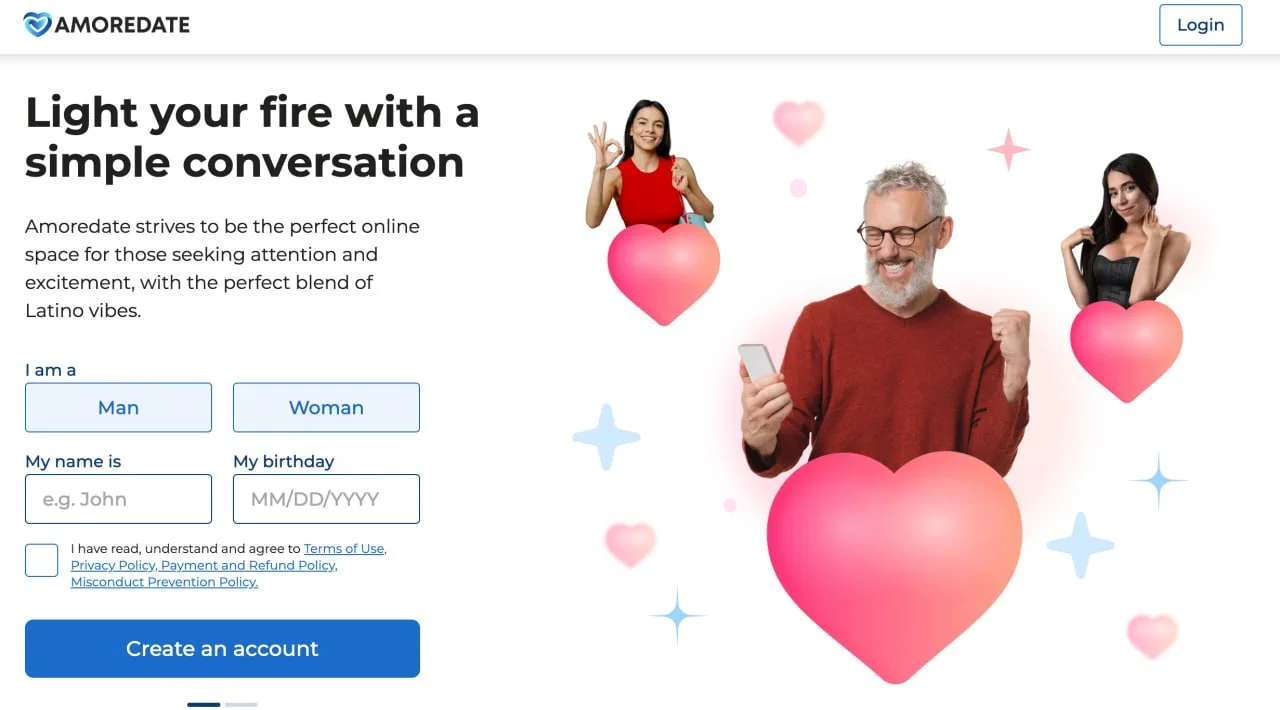1280x710 pixels.
Task: Open the Login page
Action: (x=1200, y=25)
